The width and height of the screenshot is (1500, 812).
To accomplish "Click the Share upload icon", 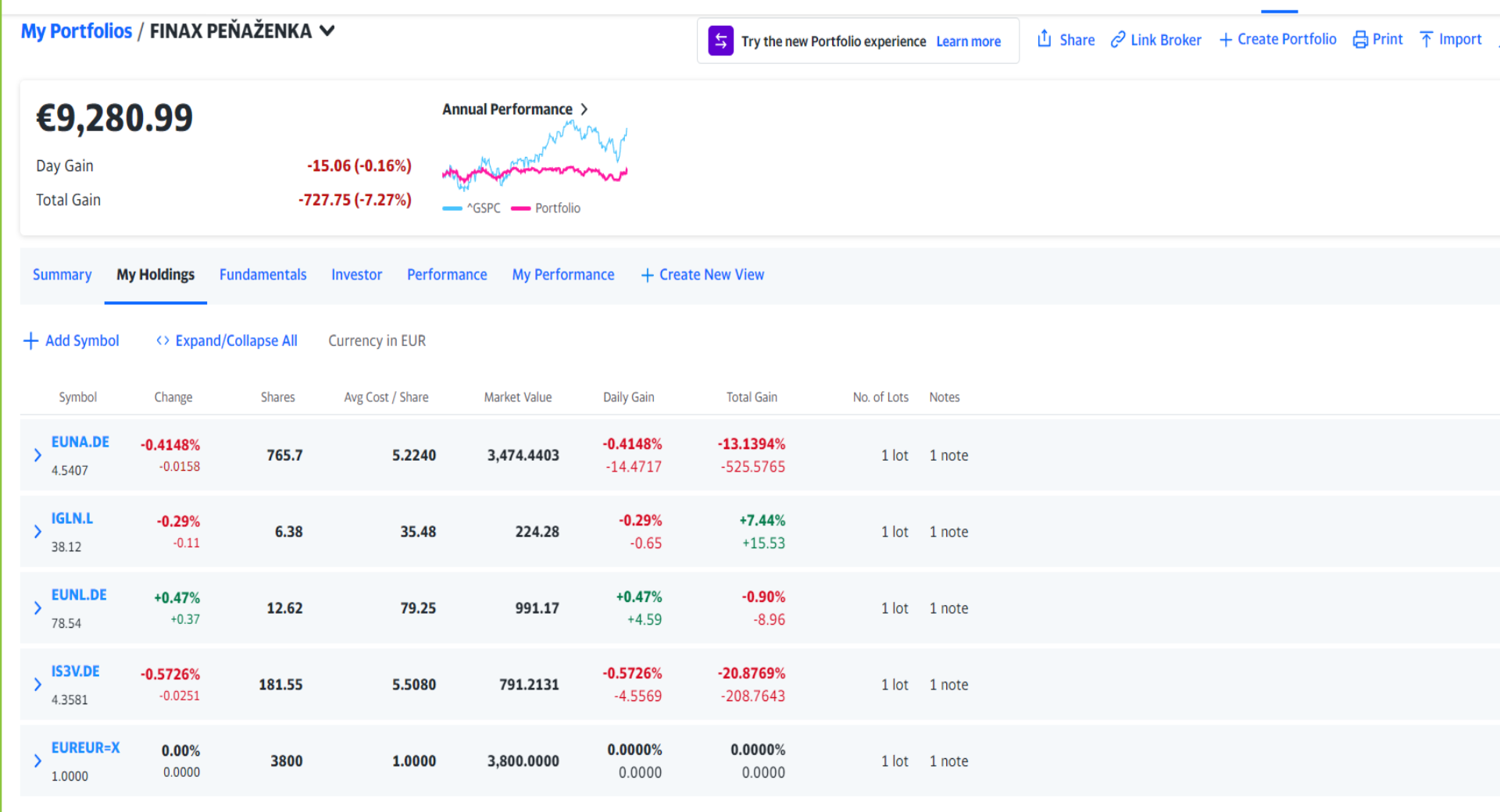I will (1044, 38).
